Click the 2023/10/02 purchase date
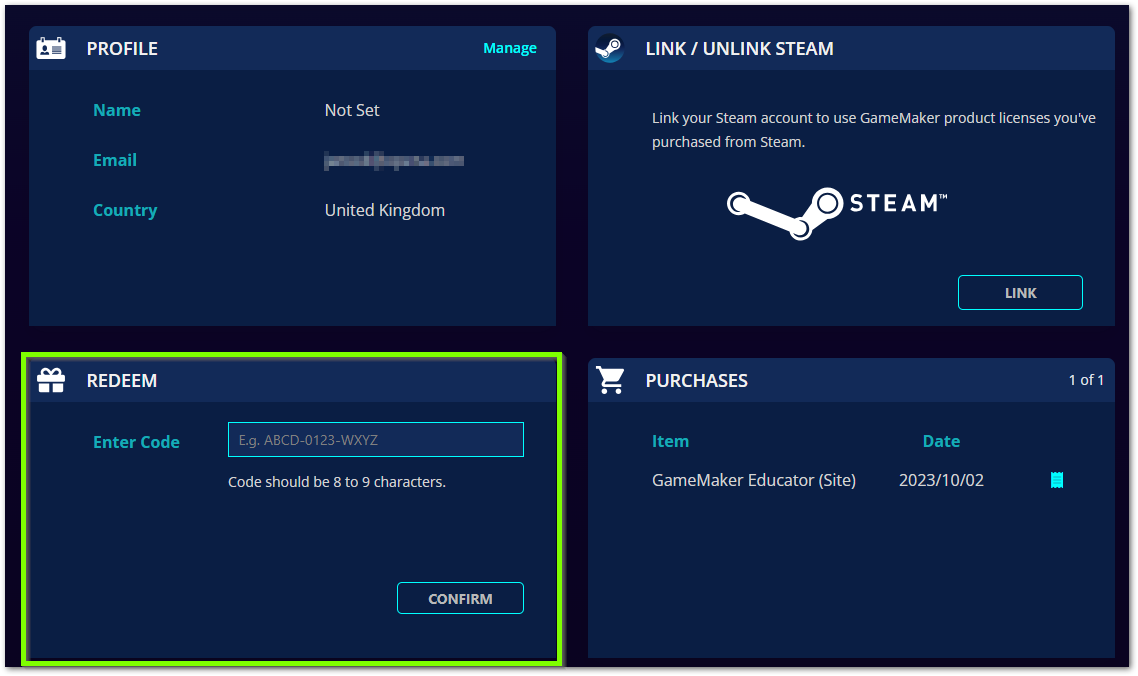Image resolution: width=1138 pixels, height=676 pixels. 941,480
